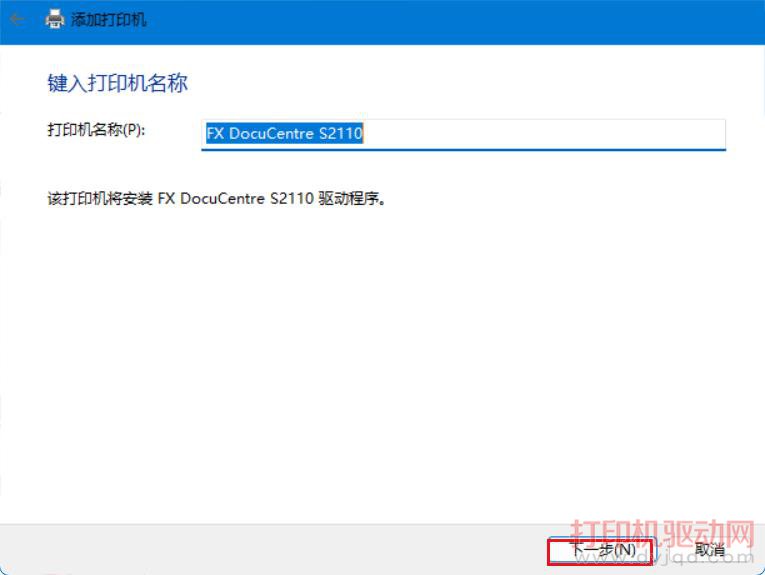Click the printer icon in title bar

click(x=55, y=19)
